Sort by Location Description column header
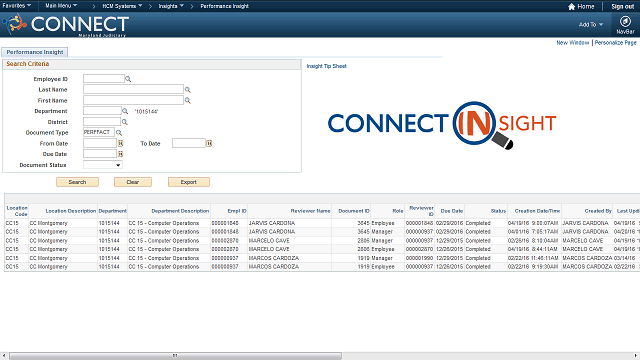This screenshot has width=640, height=360. click(x=71, y=211)
